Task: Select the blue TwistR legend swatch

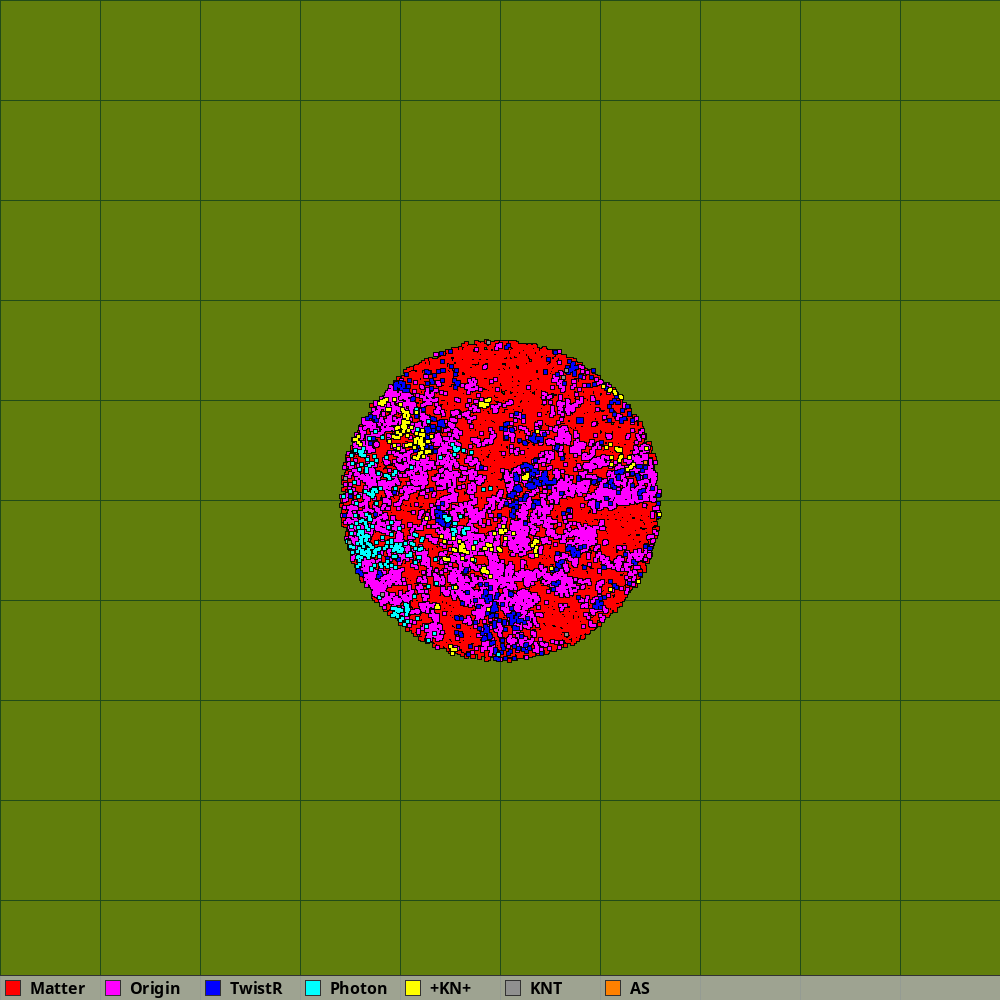Action: pyautogui.click(x=213, y=988)
